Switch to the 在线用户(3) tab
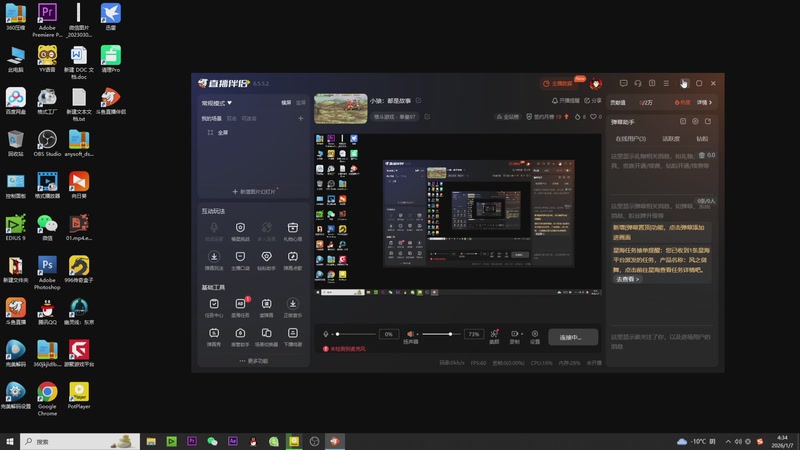Screen dimensions: 800x450 point(631,139)
